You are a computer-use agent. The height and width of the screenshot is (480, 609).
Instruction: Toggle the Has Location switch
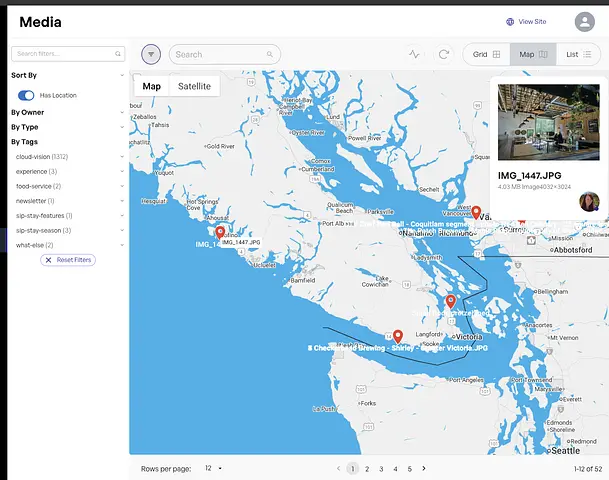click(27, 95)
